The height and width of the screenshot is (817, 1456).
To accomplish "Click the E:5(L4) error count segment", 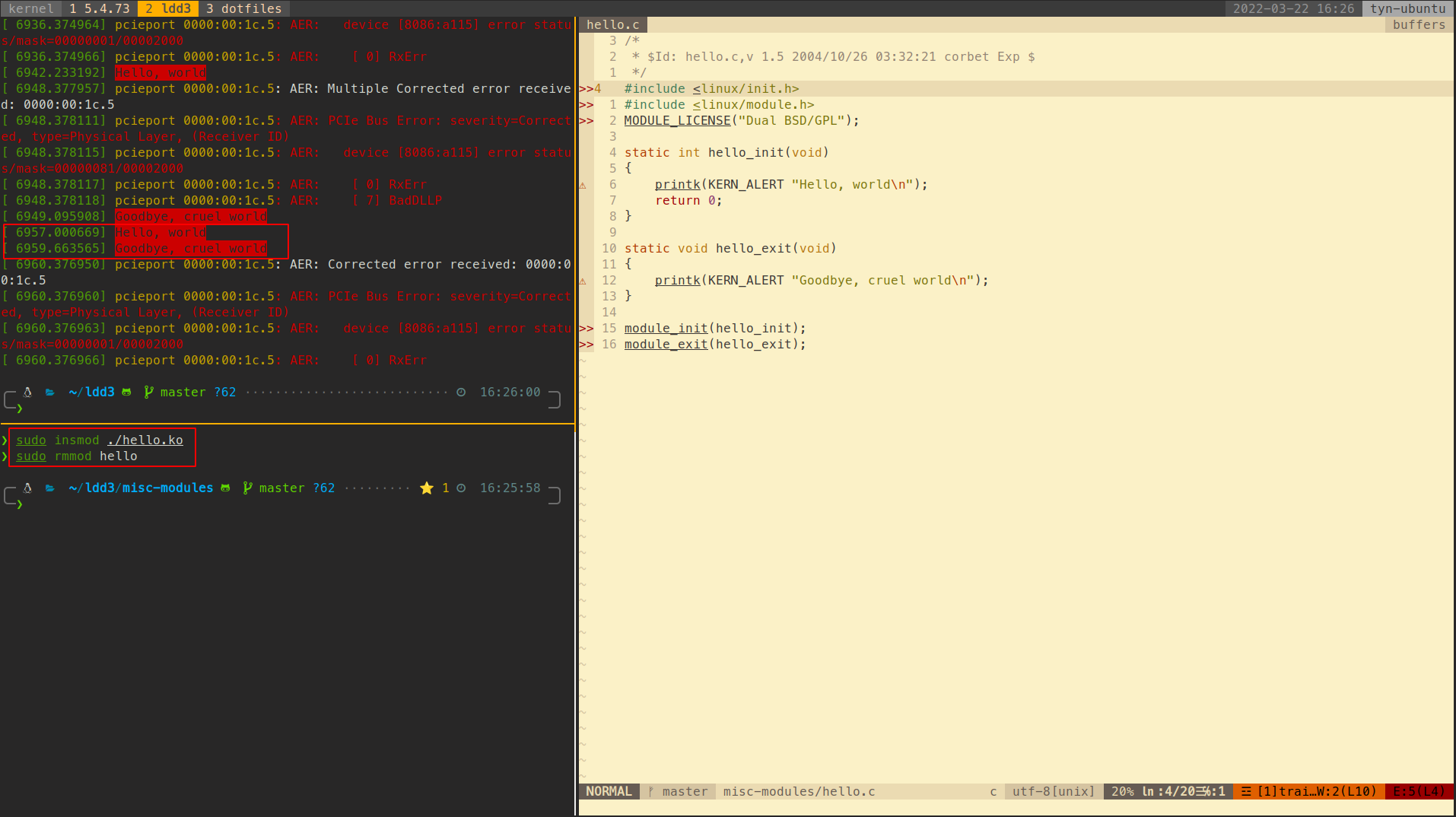I will click(x=1419, y=791).
